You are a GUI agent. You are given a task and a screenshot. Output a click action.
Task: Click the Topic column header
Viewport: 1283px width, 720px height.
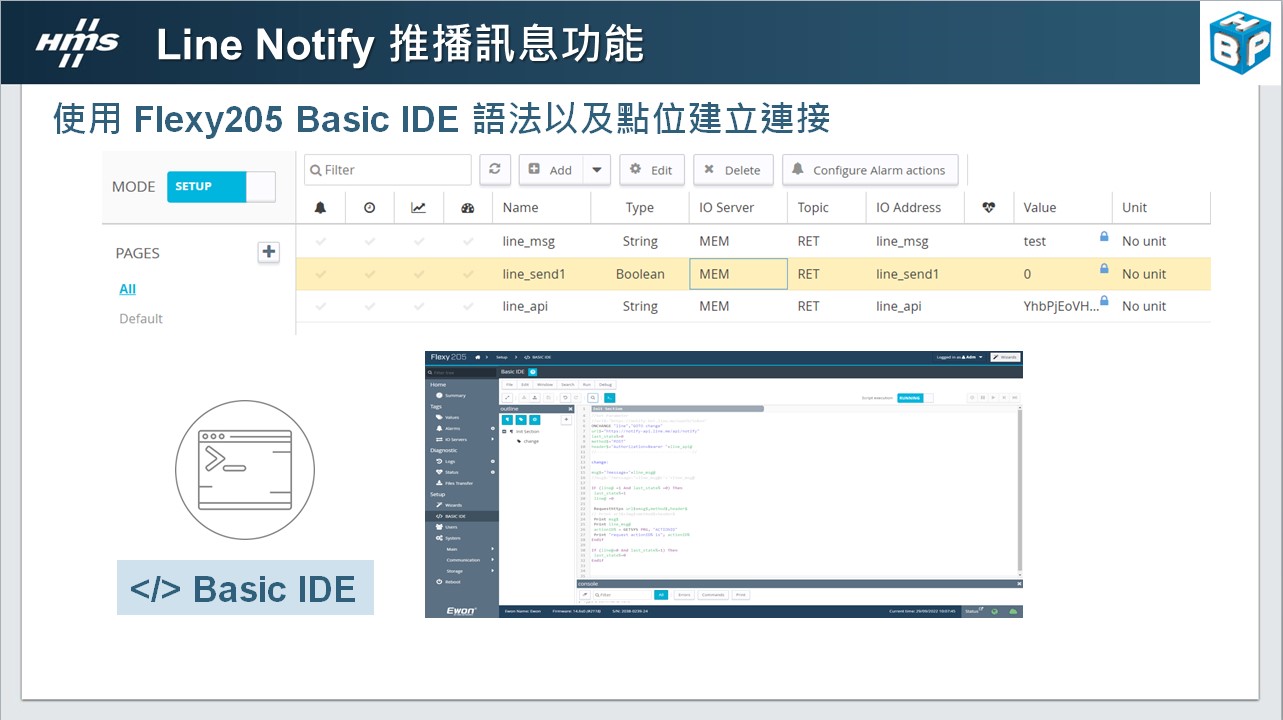813,208
